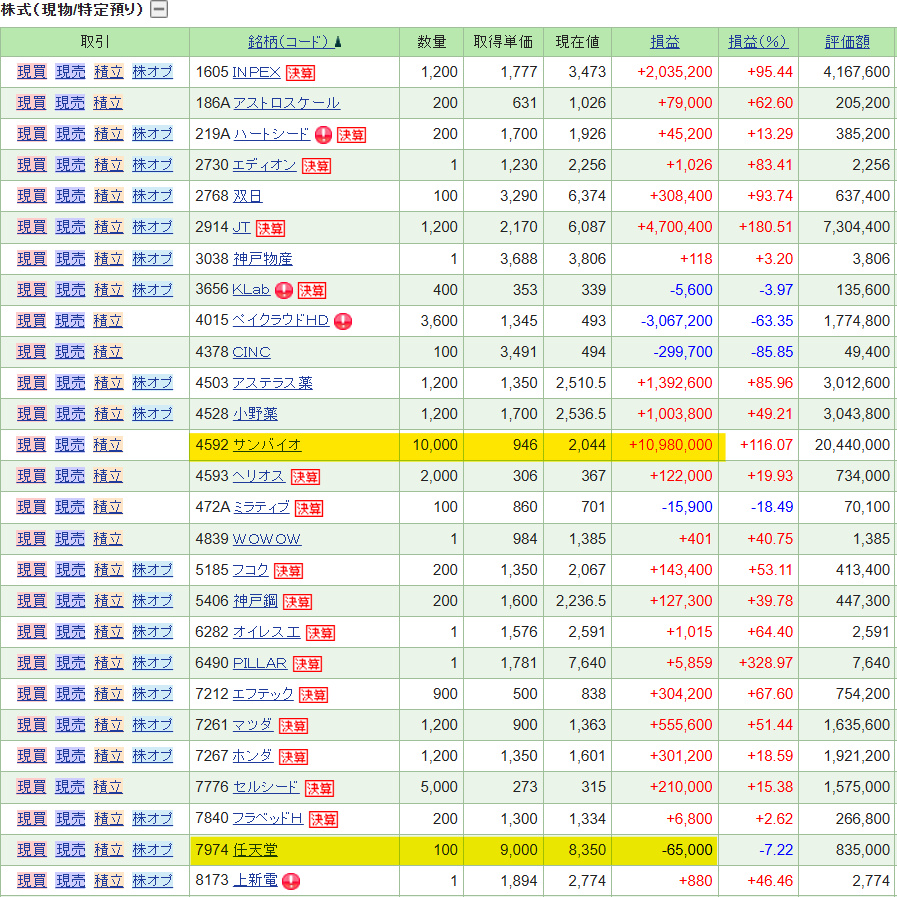Click the red alert icon beside ハートシード

coord(323,135)
